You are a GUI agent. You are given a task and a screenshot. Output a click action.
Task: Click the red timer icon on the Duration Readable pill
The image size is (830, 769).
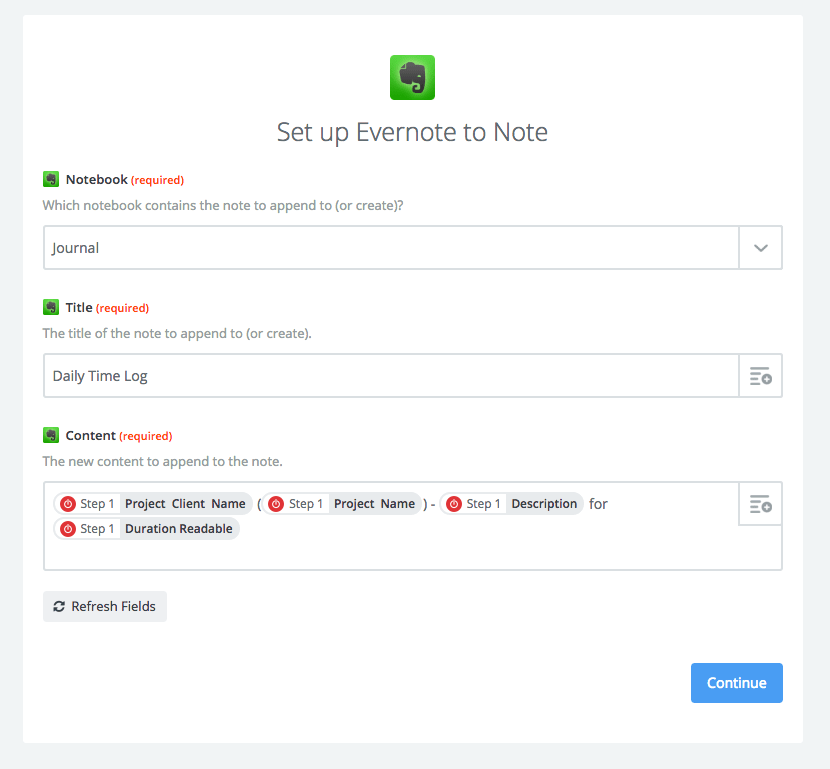[68, 529]
